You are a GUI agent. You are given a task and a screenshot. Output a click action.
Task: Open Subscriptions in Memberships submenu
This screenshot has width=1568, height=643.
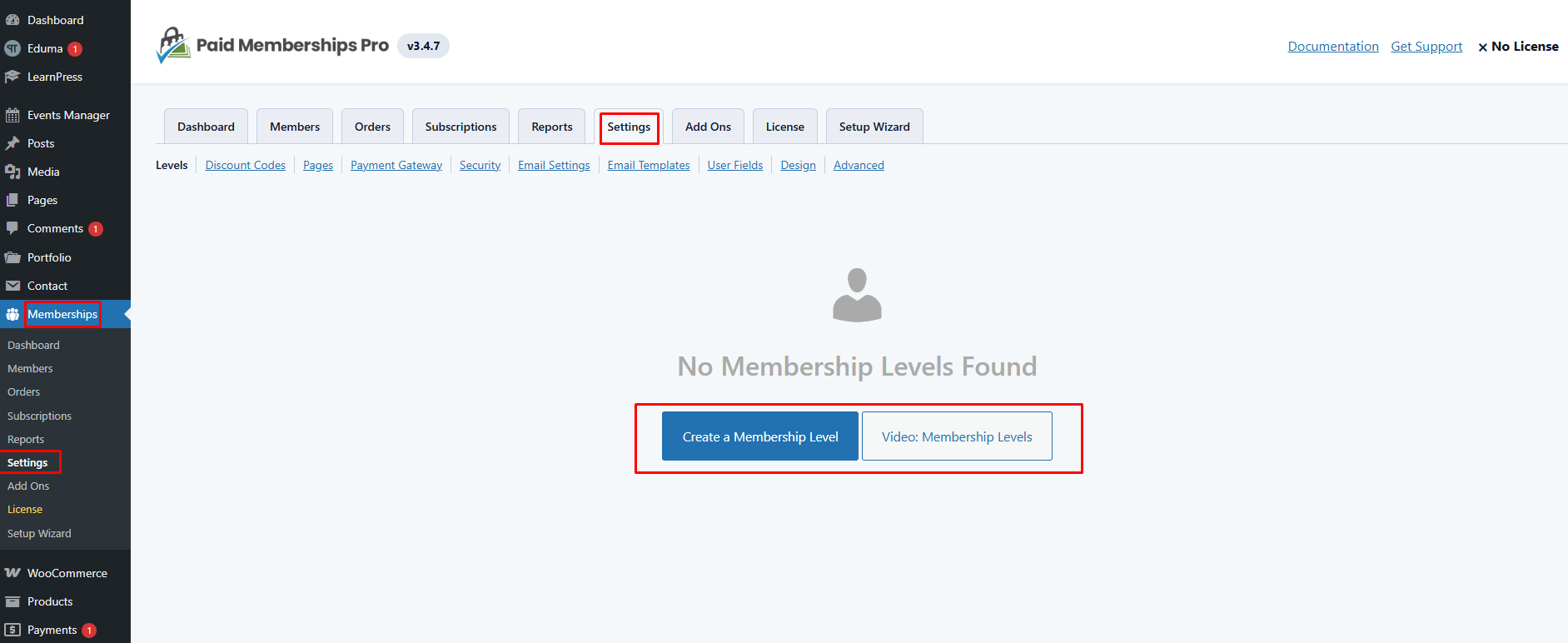(39, 416)
